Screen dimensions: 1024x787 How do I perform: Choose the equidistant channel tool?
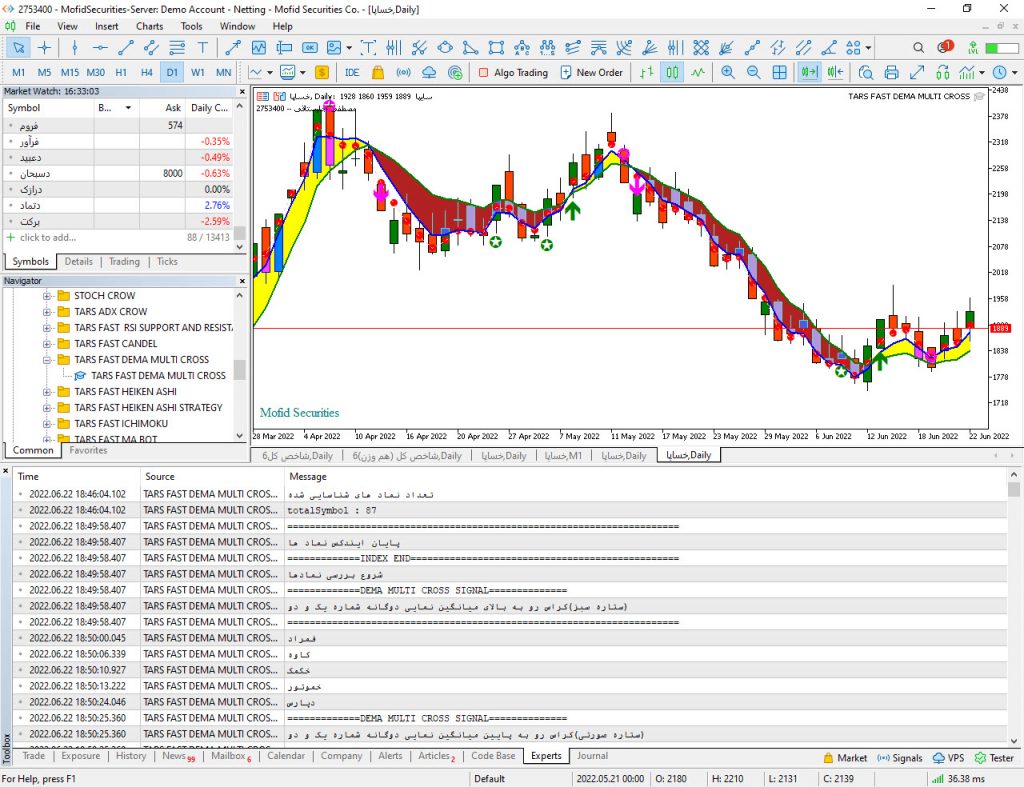pos(151,48)
